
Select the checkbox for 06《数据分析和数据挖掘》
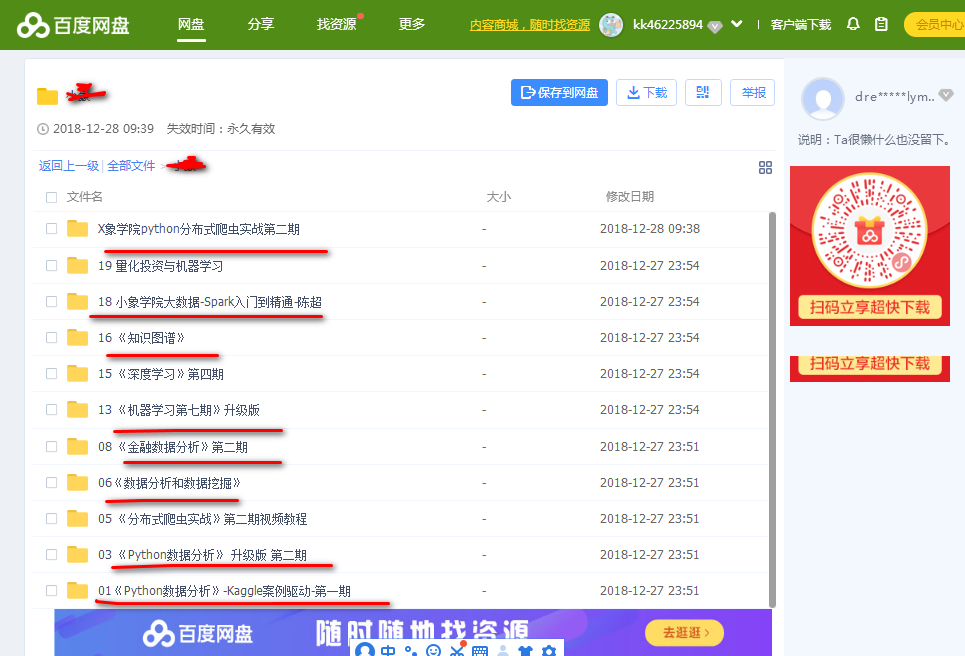click(x=52, y=482)
